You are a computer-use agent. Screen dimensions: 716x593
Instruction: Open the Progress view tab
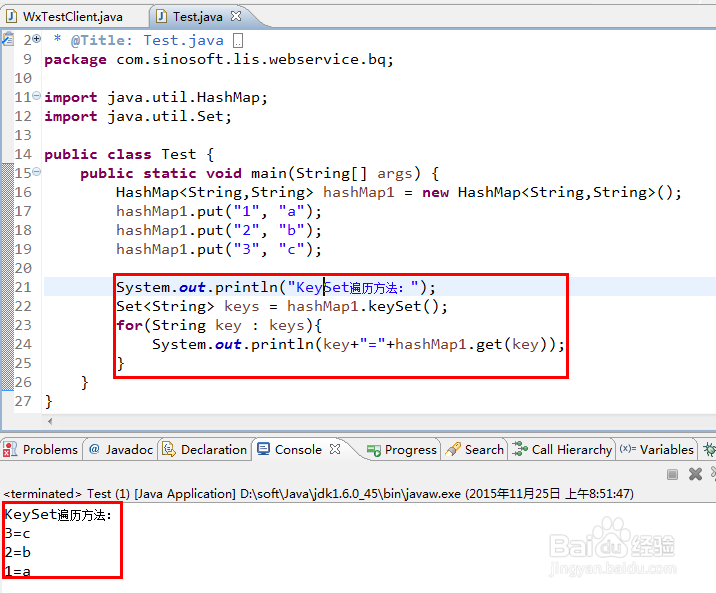(402, 450)
